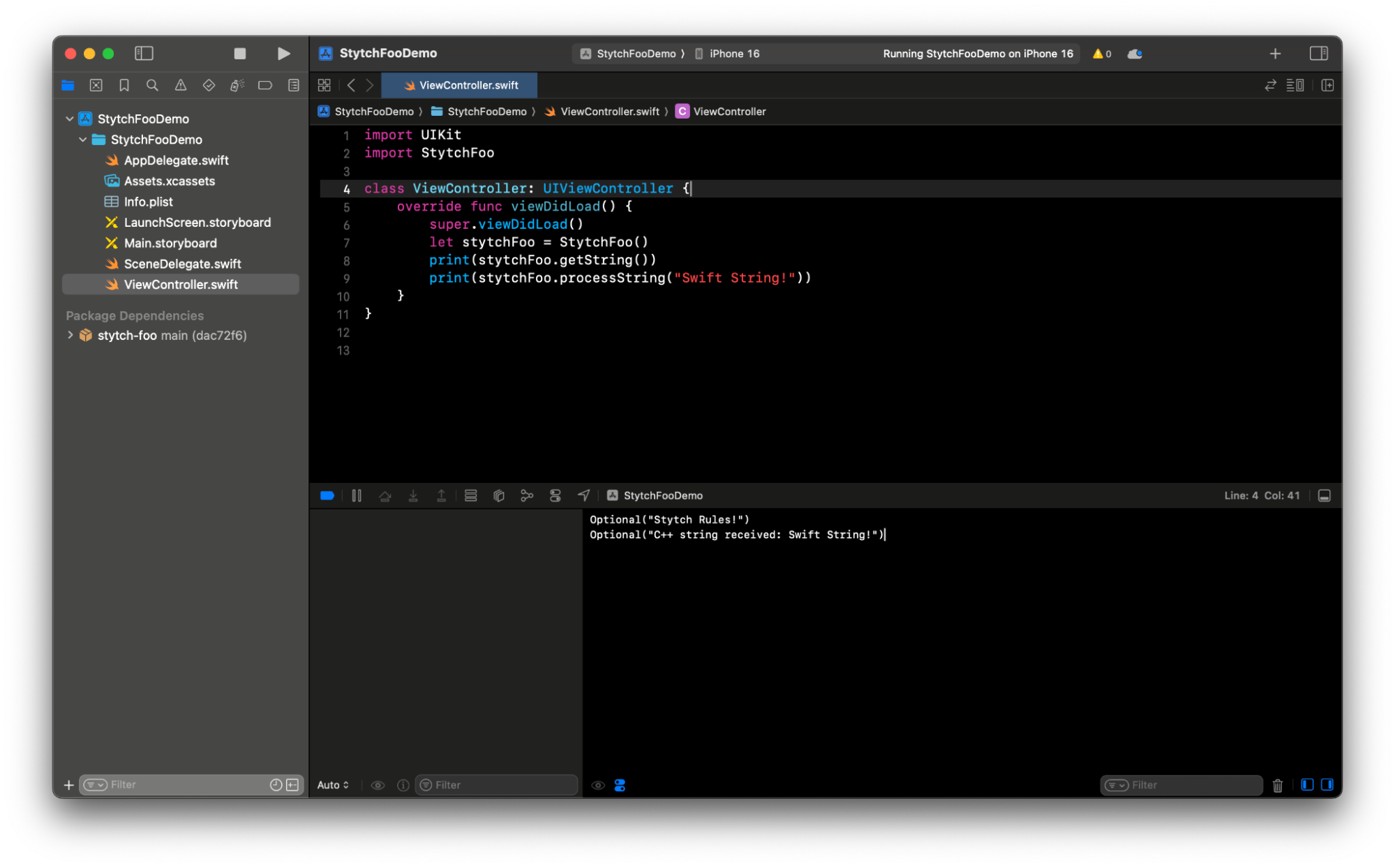Click the StytchFooDemo folder breadcrumb
The image size is (1395, 868).
pos(479,112)
